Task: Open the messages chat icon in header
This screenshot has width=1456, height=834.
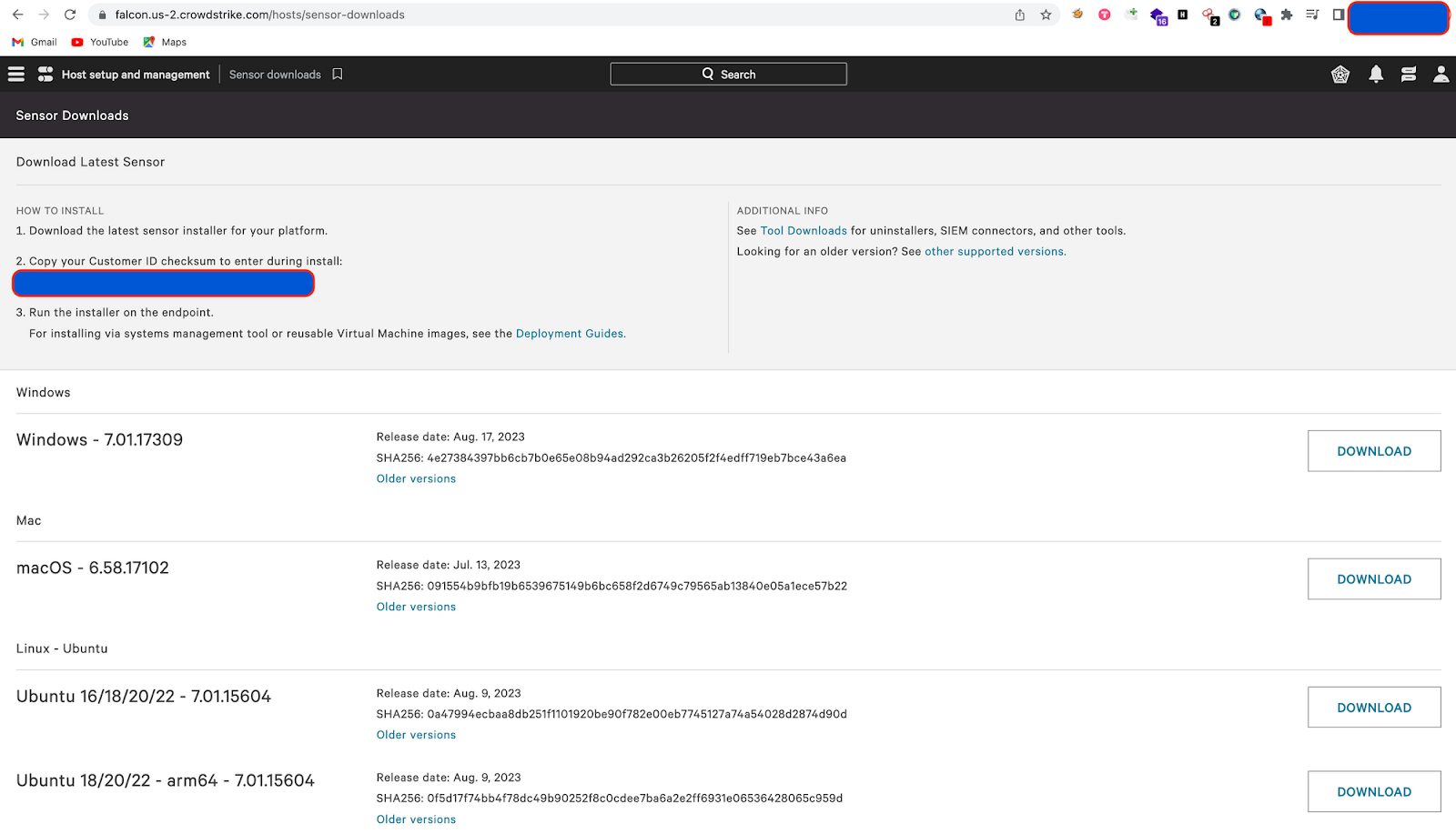Action: coord(1409,75)
